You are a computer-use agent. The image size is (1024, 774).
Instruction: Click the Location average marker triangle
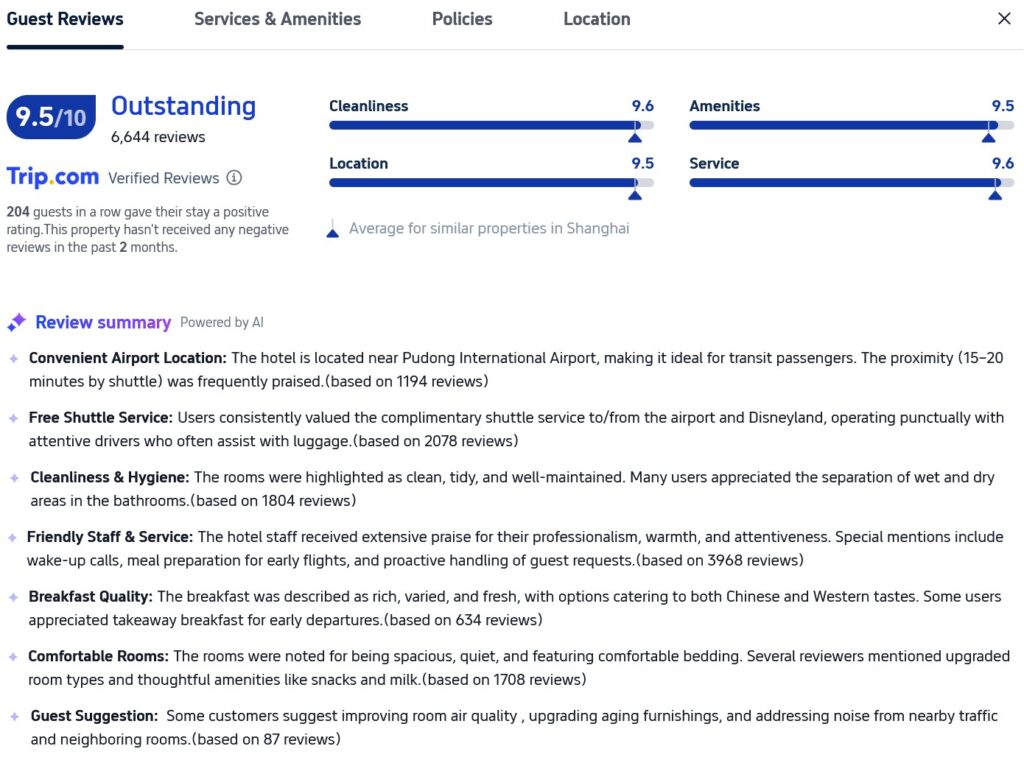pos(634,194)
